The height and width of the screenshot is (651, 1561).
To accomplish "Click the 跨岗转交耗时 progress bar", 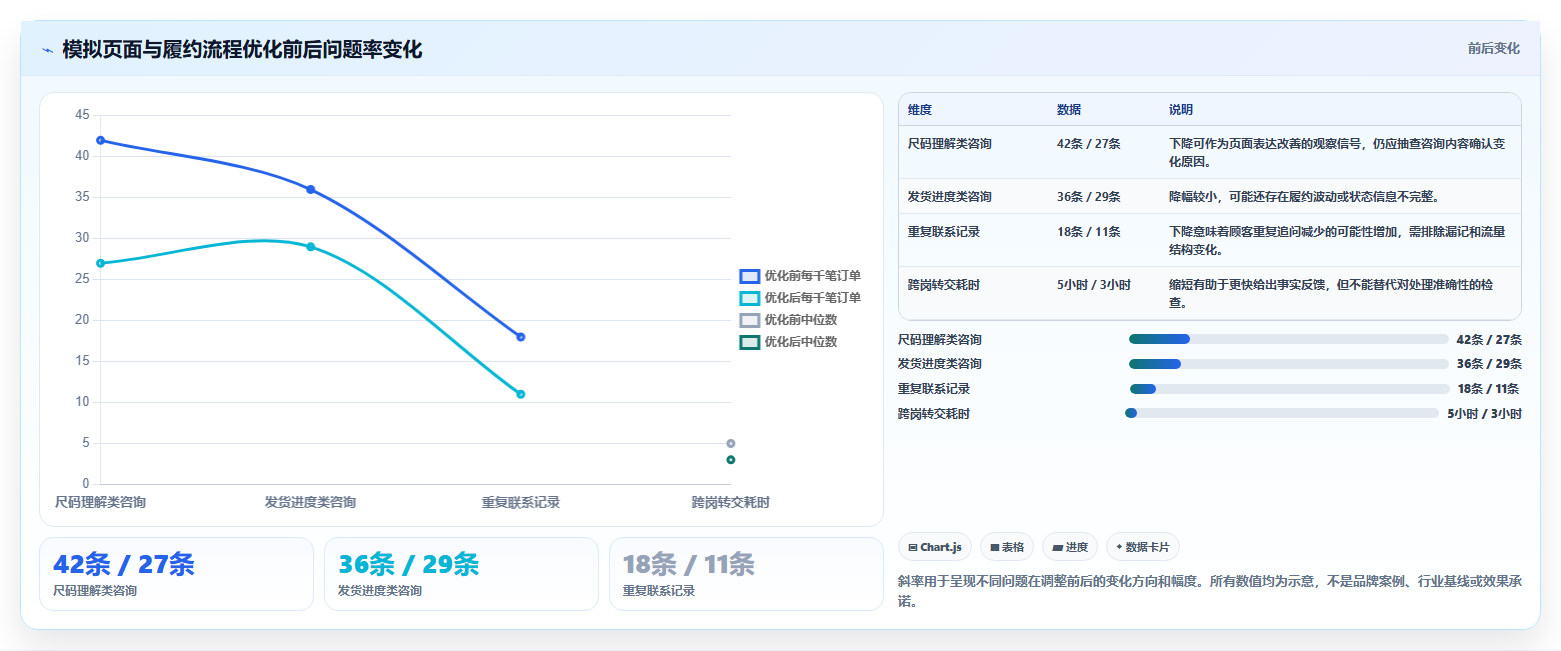I will [1284, 413].
